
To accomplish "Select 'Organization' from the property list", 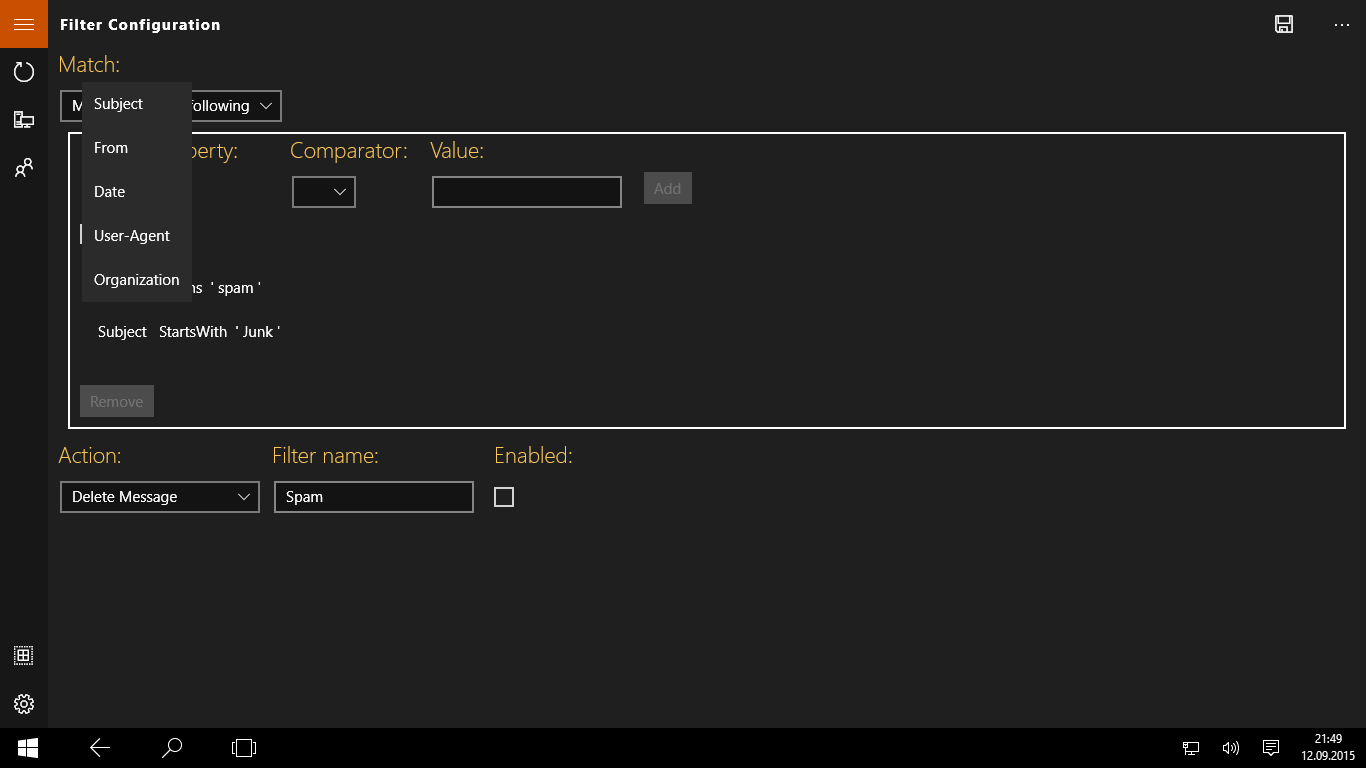I will [x=136, y=279].
